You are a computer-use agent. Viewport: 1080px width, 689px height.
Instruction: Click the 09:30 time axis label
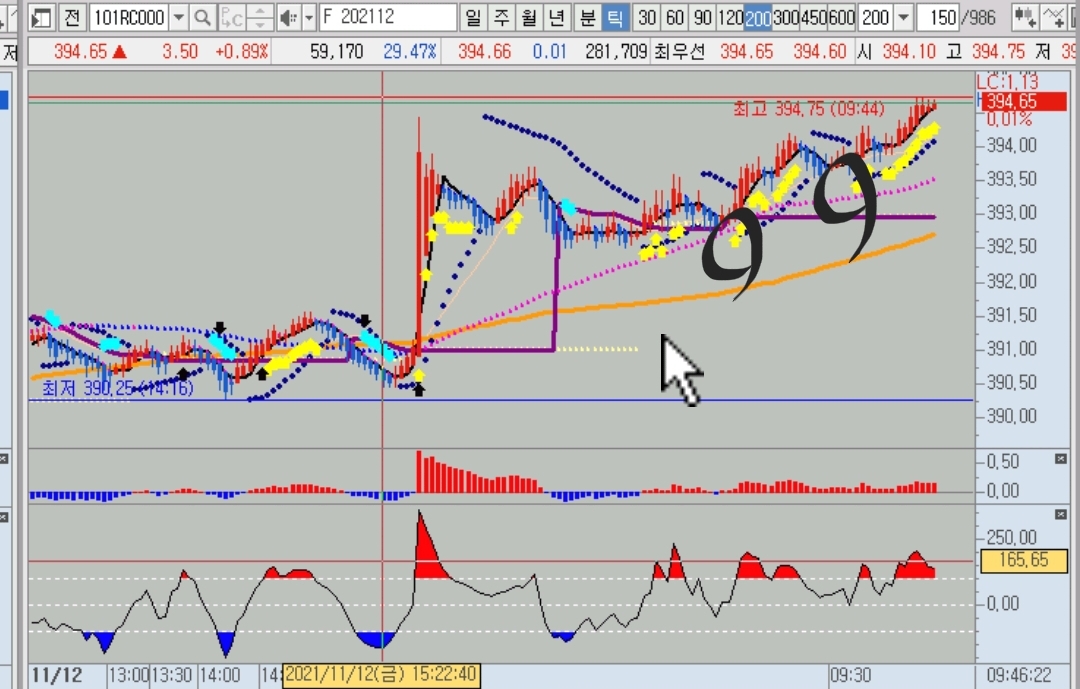(x=850, y=675)
